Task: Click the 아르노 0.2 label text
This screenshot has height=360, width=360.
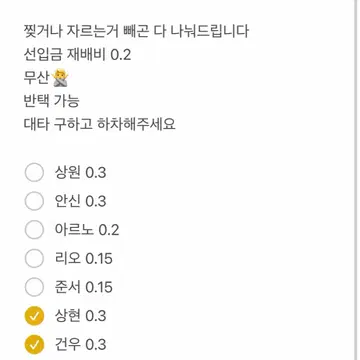Action: pyautogui.click(x=87, y=230)
